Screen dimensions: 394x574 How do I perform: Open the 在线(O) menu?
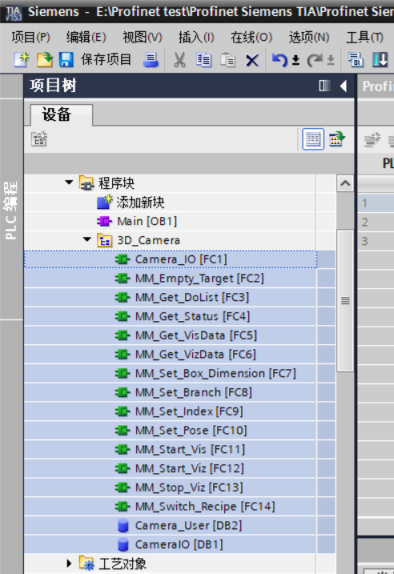pos(252,37)
